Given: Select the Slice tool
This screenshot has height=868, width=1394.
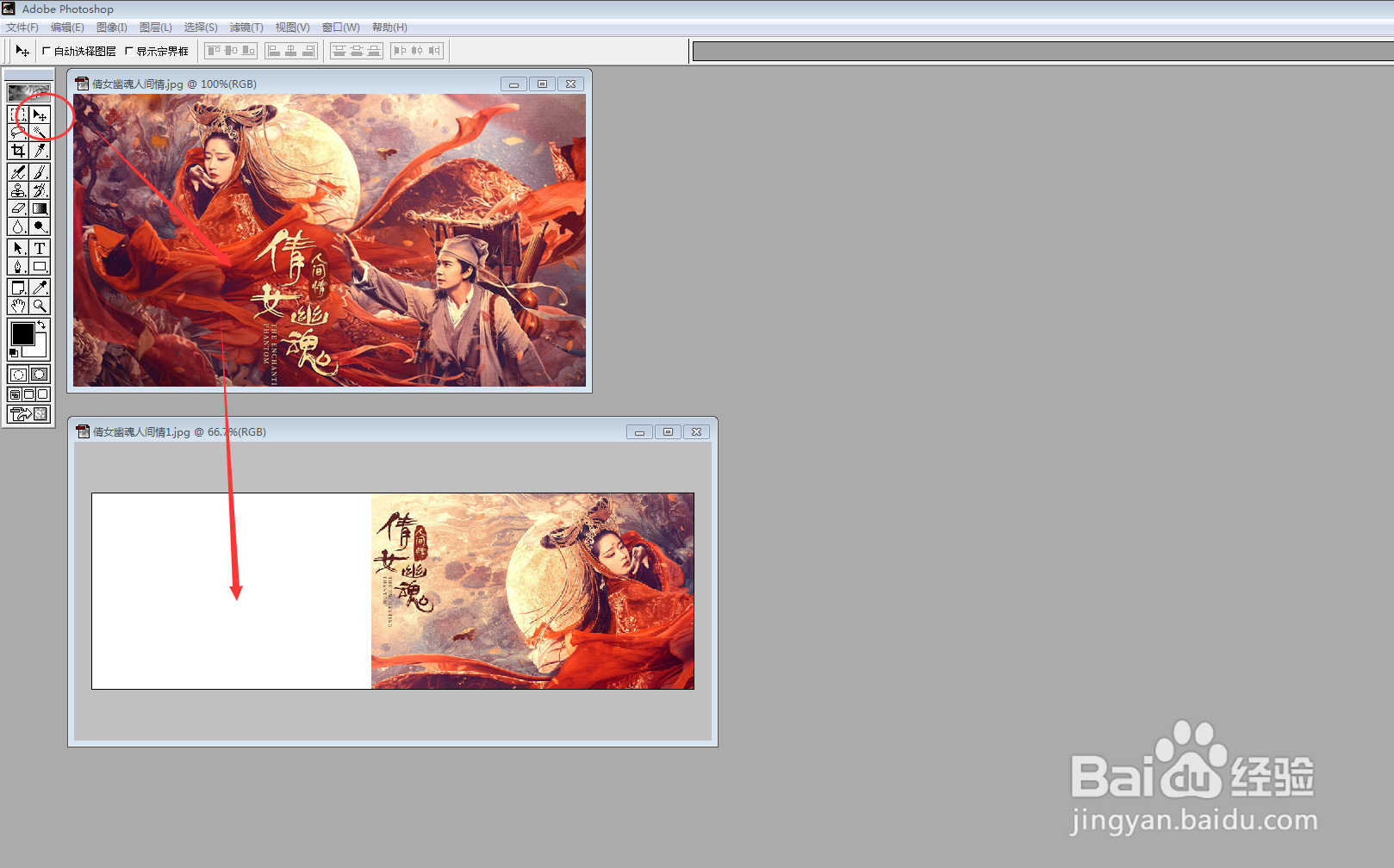Looking at the screenshot, I should (40, 151).
